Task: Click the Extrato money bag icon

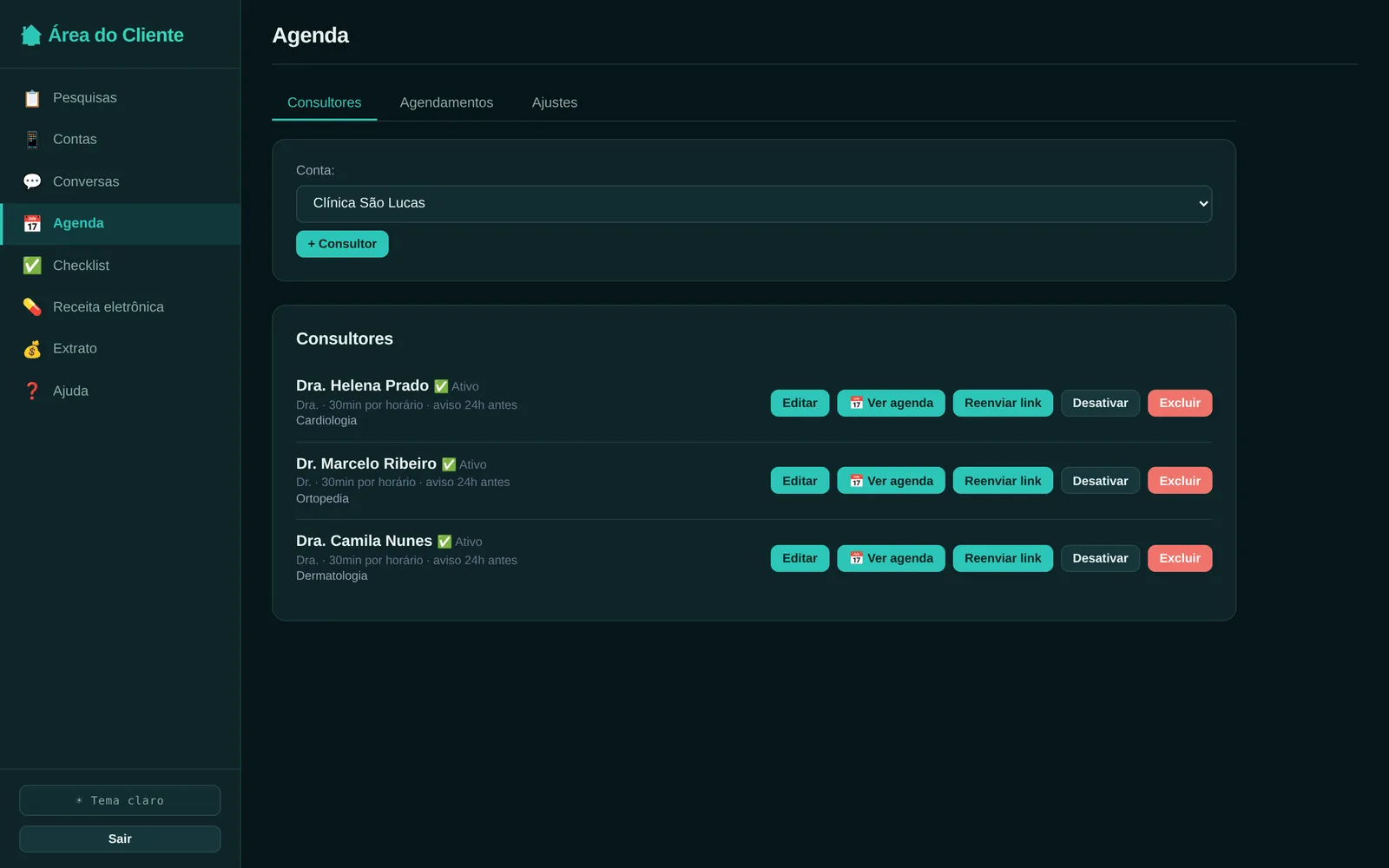Action: pos(32,349)
